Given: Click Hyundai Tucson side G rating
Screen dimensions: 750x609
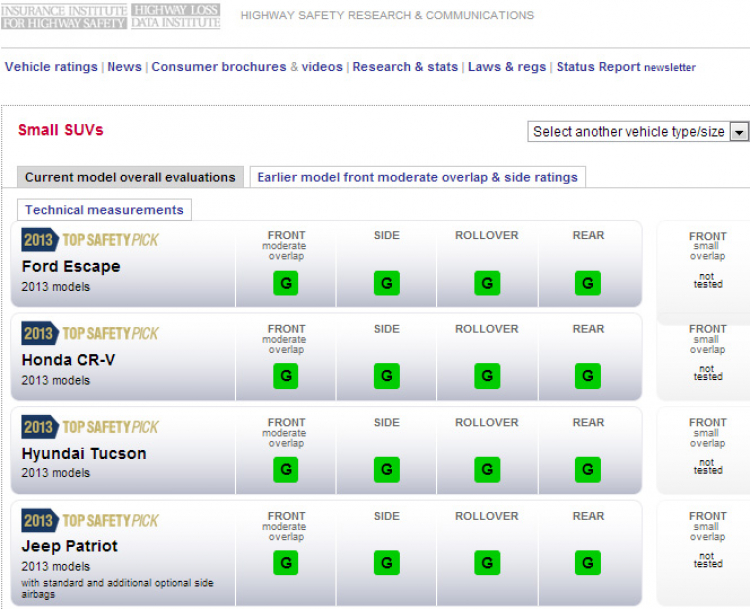Looking at the screenshot, I should 386,470.
